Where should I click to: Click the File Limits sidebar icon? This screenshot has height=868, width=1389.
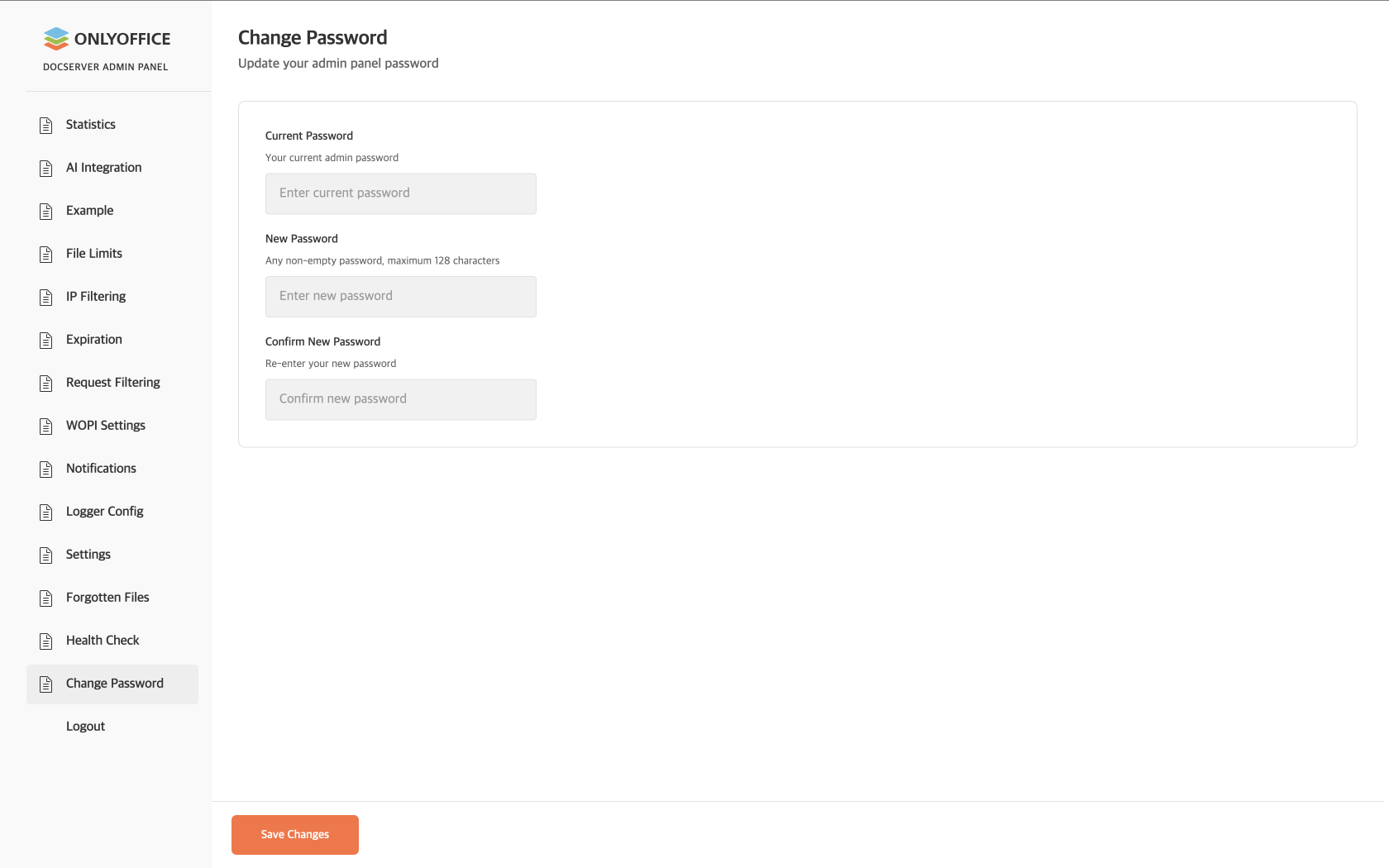tap(46, 255)
